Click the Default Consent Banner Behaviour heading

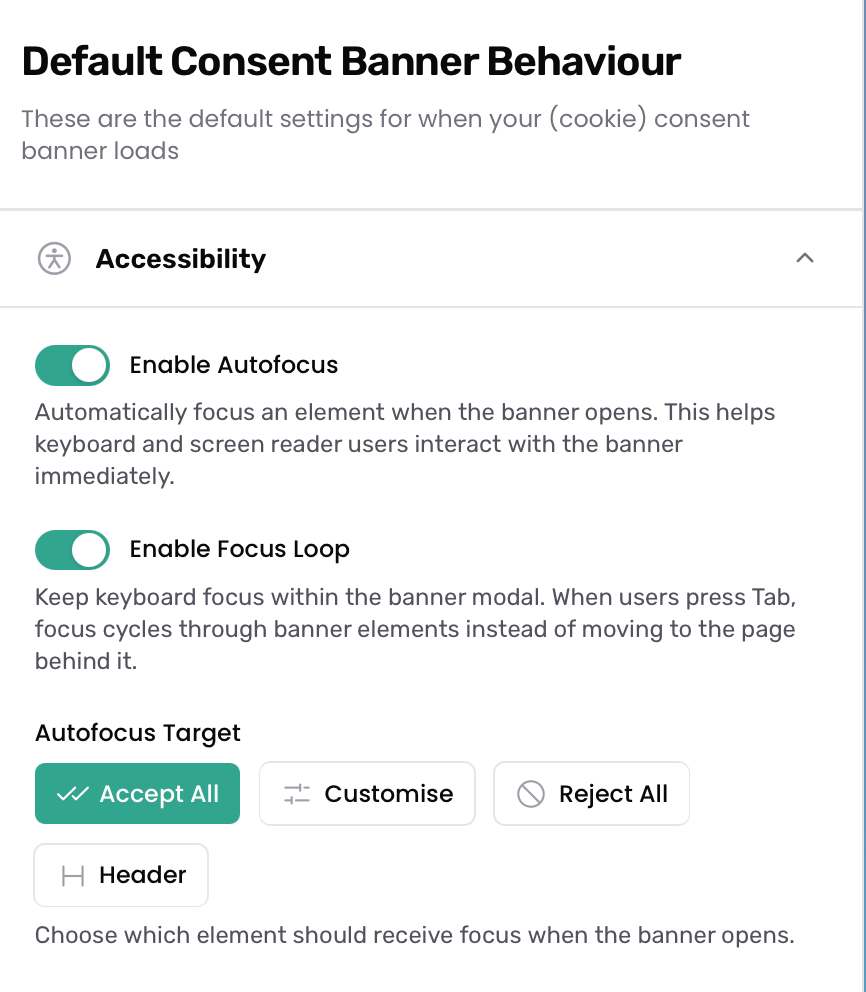pos(351,61)
